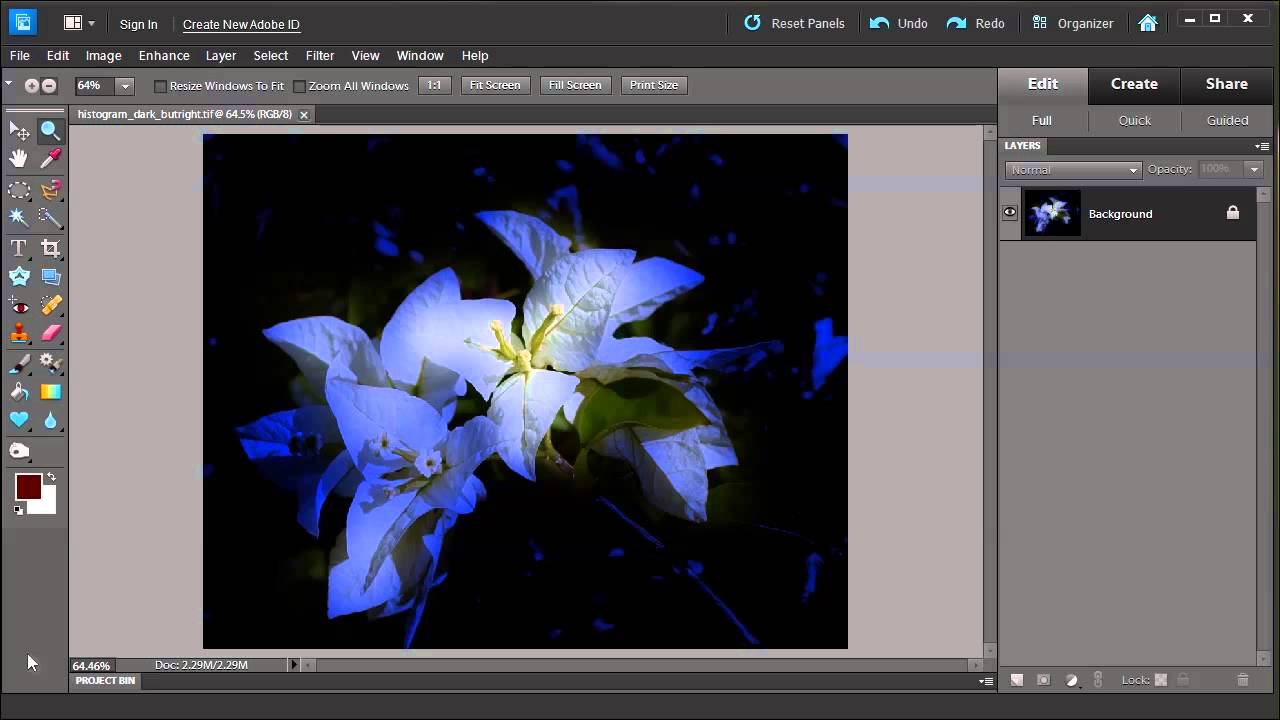Select the Magnetic Lasso tool
This screenshot has height=720, width=1280.
point(50,190)
